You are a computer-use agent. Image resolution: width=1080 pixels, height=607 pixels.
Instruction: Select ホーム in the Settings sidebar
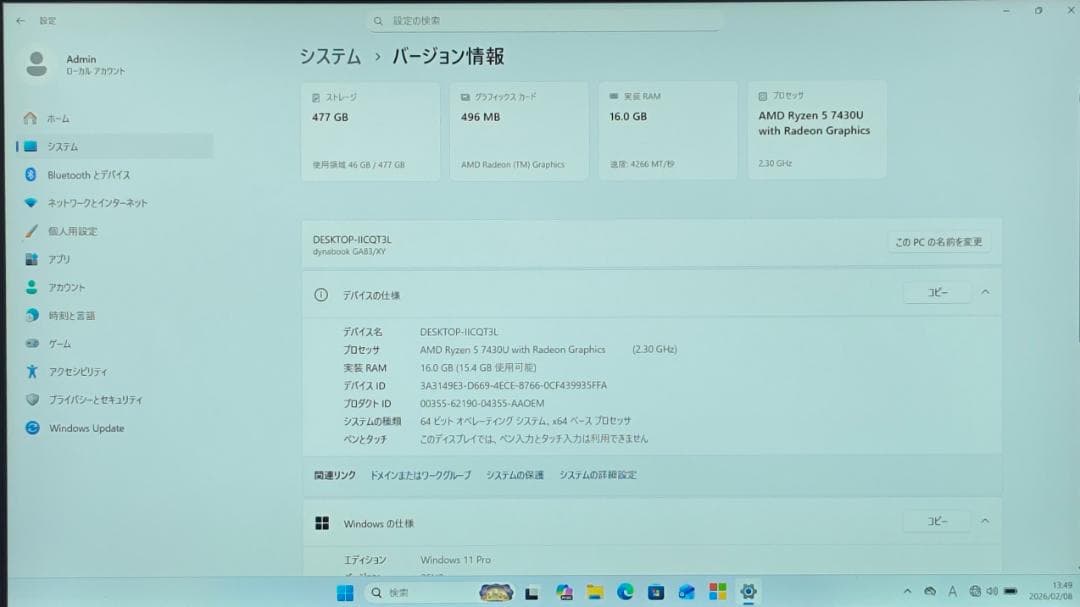[x=72, y=118]
